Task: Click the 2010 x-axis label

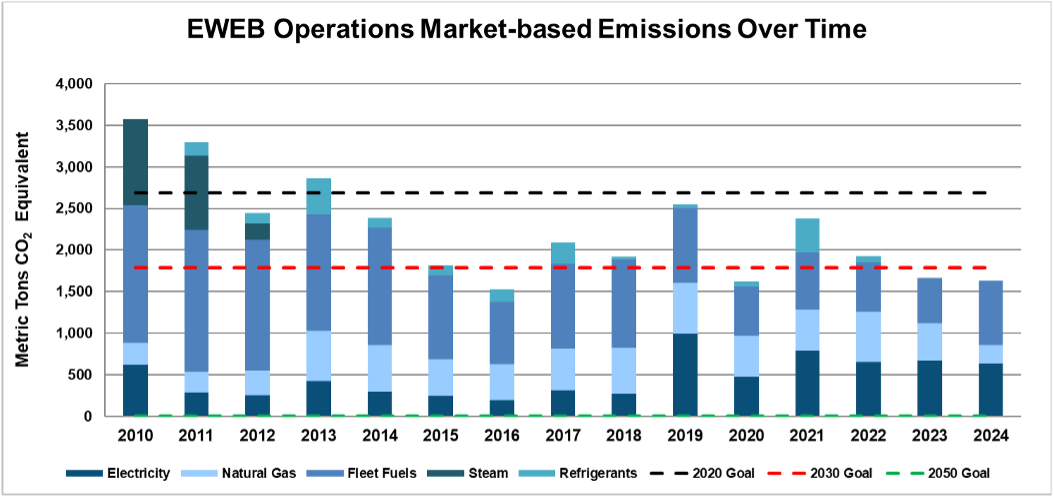Action: [x=135, y=436]
